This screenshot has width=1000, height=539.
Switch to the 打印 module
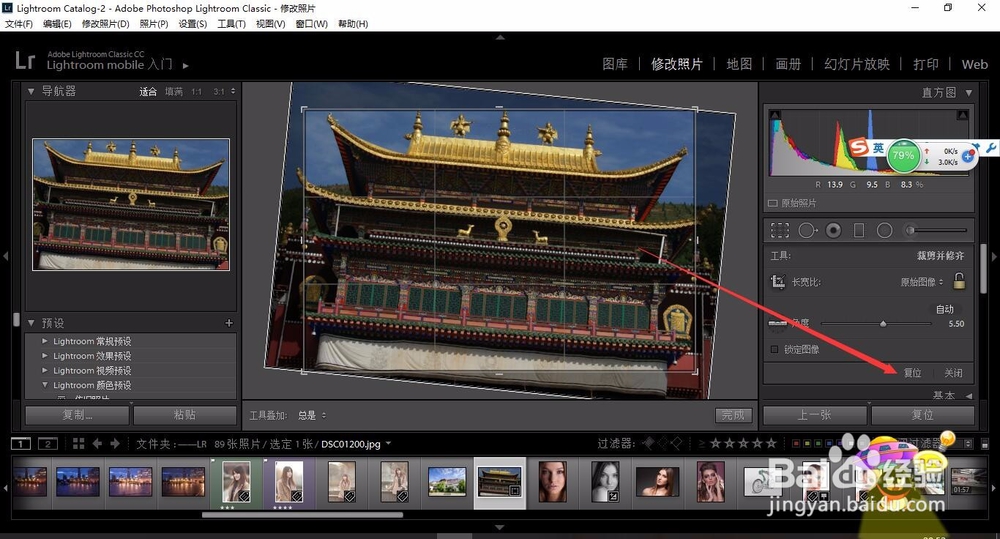pyautogui.click(x=925, y=64)
